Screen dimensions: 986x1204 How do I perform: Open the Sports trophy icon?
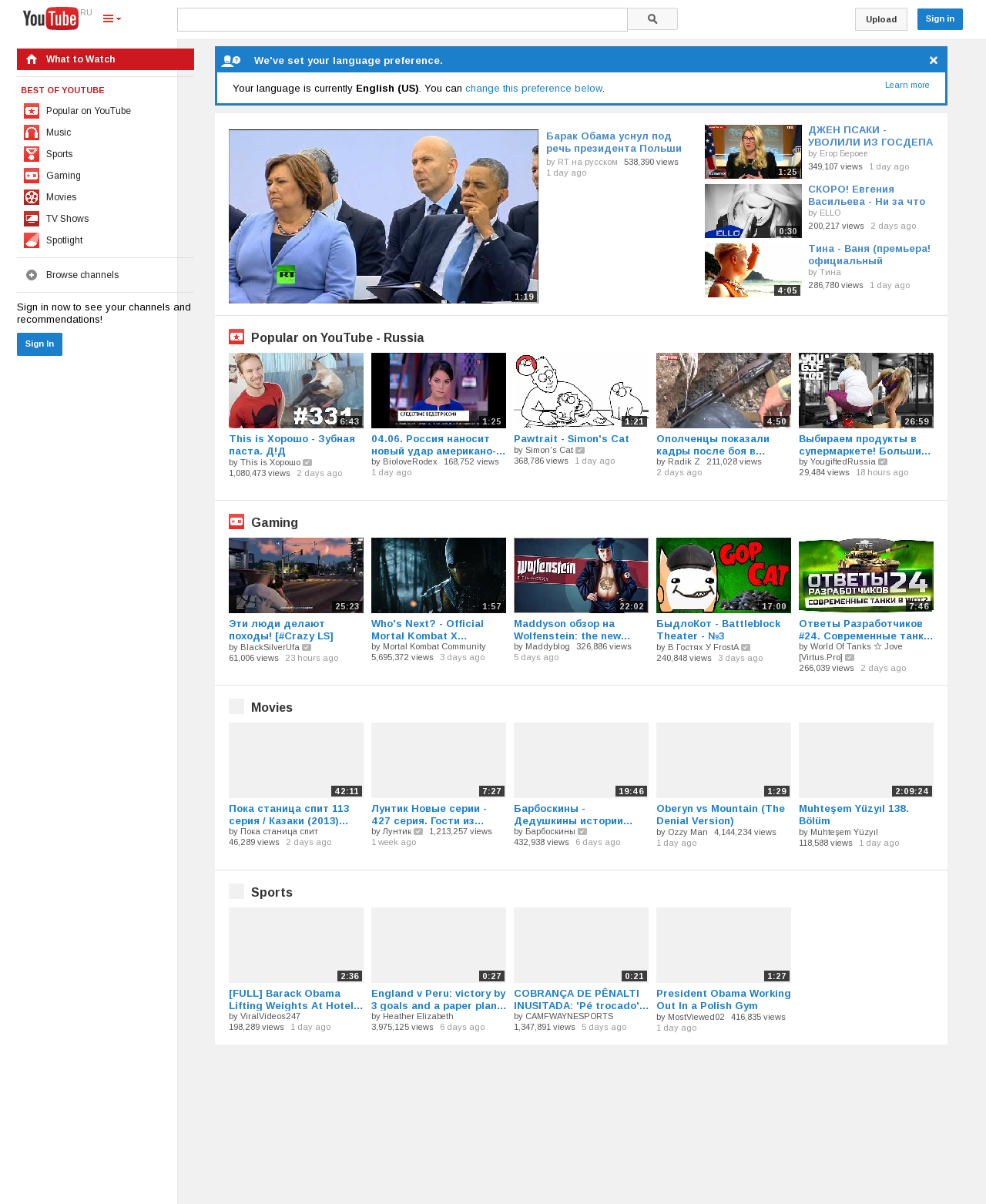[x=32, y=154]
